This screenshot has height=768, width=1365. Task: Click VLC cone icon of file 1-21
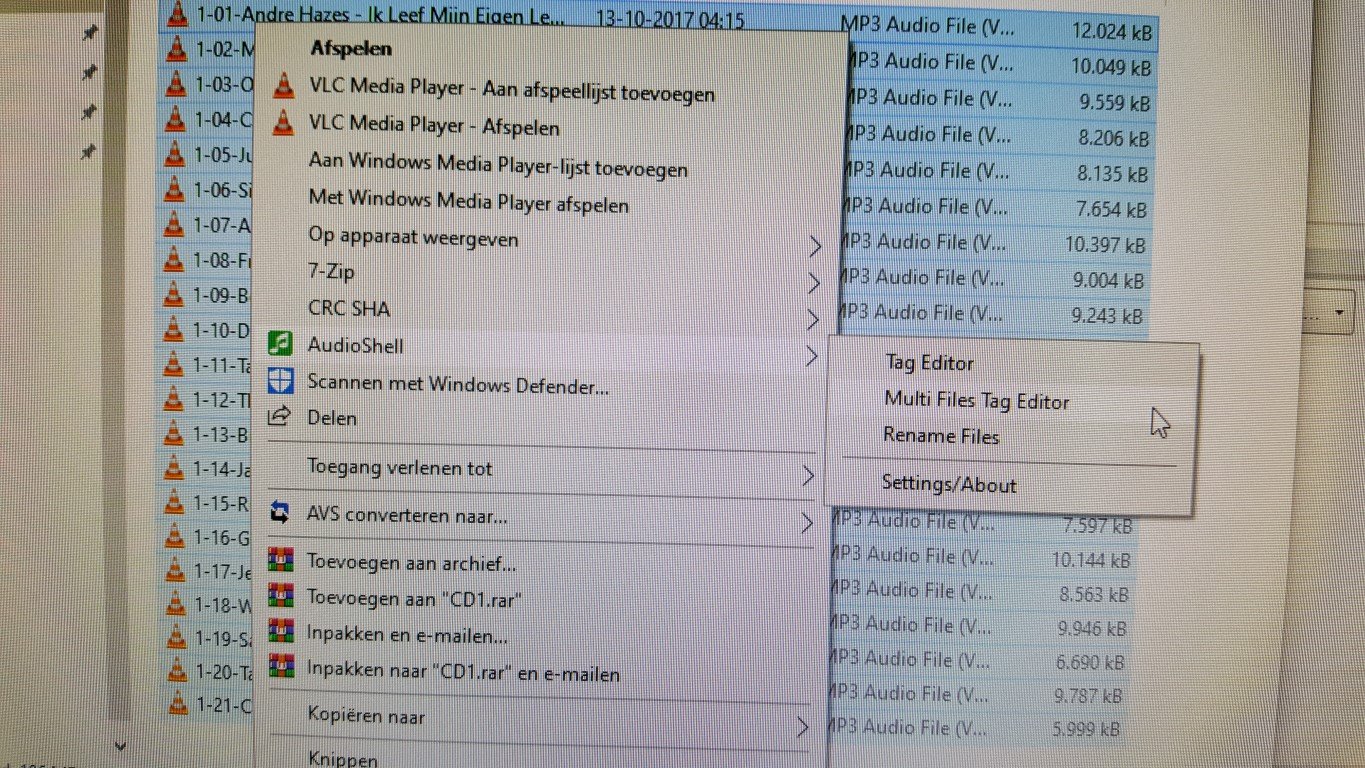click(x=178, y=703)
